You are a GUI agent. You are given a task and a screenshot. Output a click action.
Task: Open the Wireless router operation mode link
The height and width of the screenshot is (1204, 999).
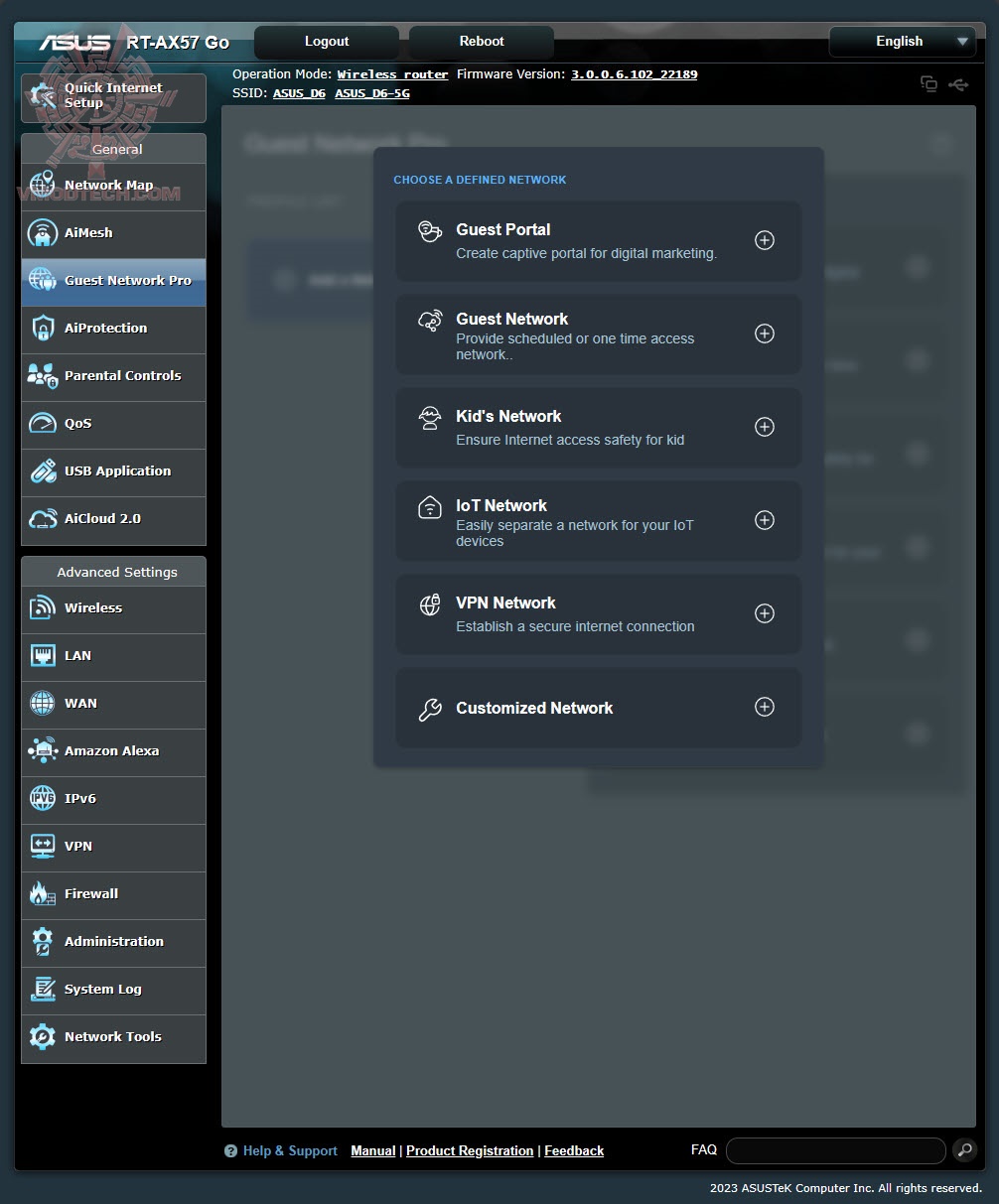(x=392, y=74)
